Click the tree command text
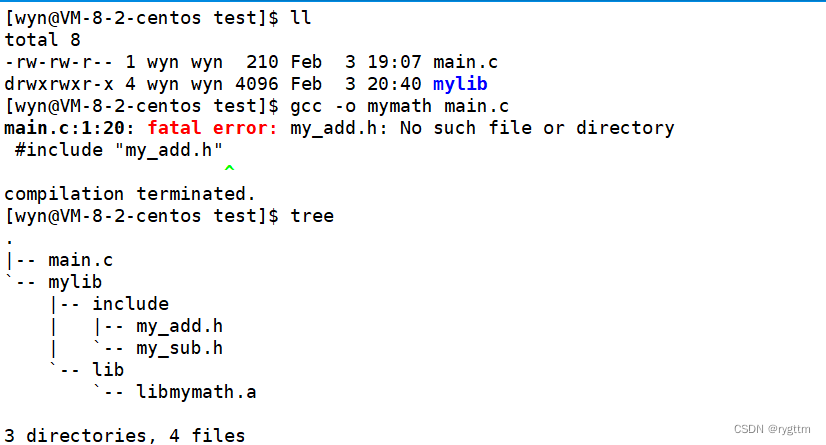This screenshot has height=445, width=826. coord(312,216)
